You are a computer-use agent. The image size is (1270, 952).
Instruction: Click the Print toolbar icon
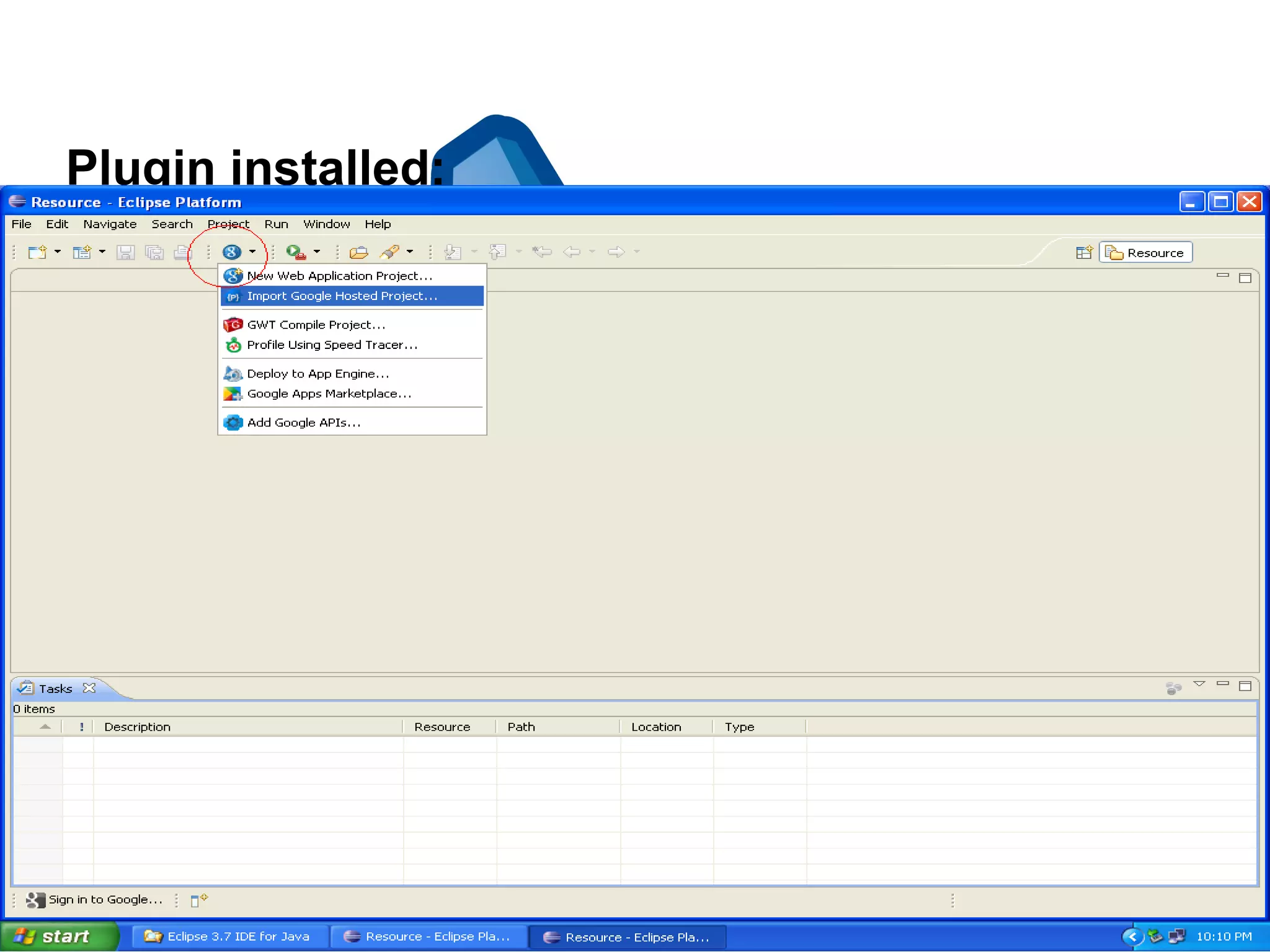tap(182, 252)
